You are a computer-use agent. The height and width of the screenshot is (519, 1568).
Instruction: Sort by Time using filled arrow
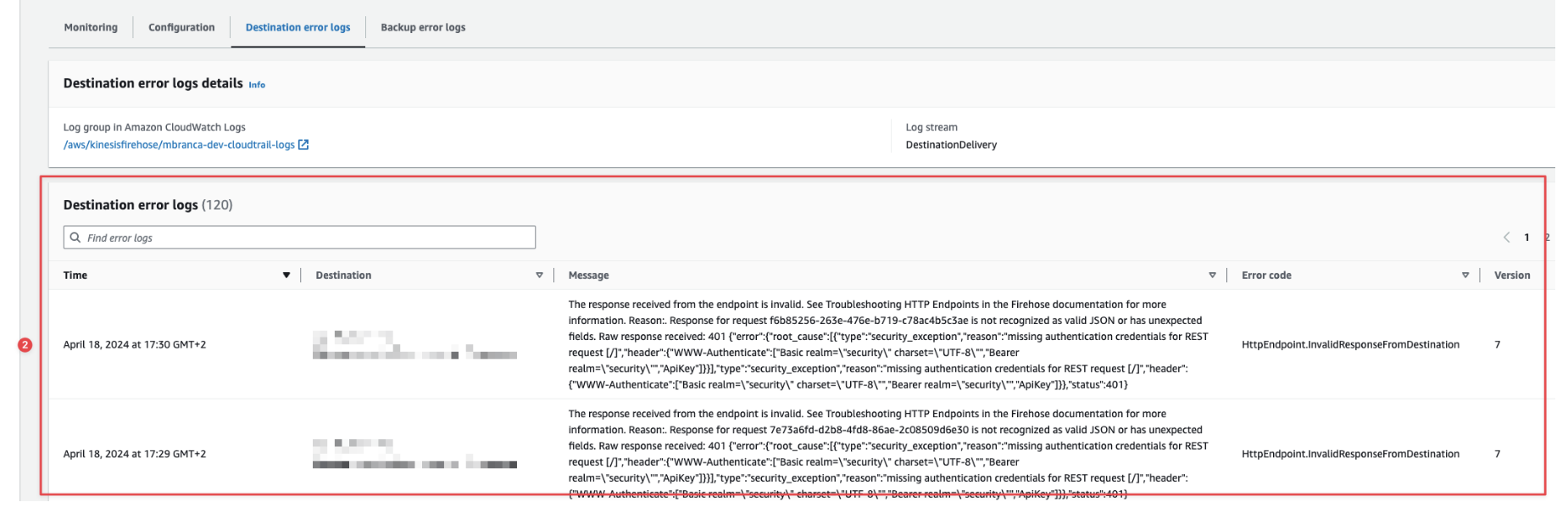click(x=286, y=276)
